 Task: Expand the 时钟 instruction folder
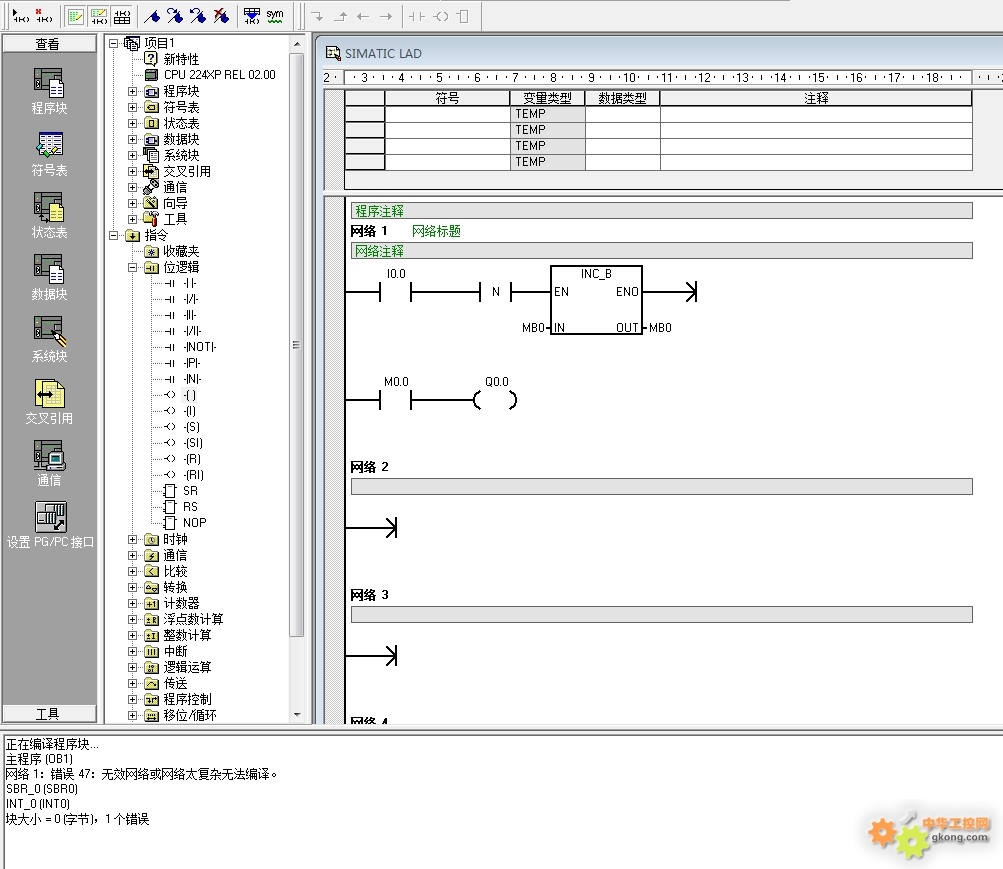point(132,539)
